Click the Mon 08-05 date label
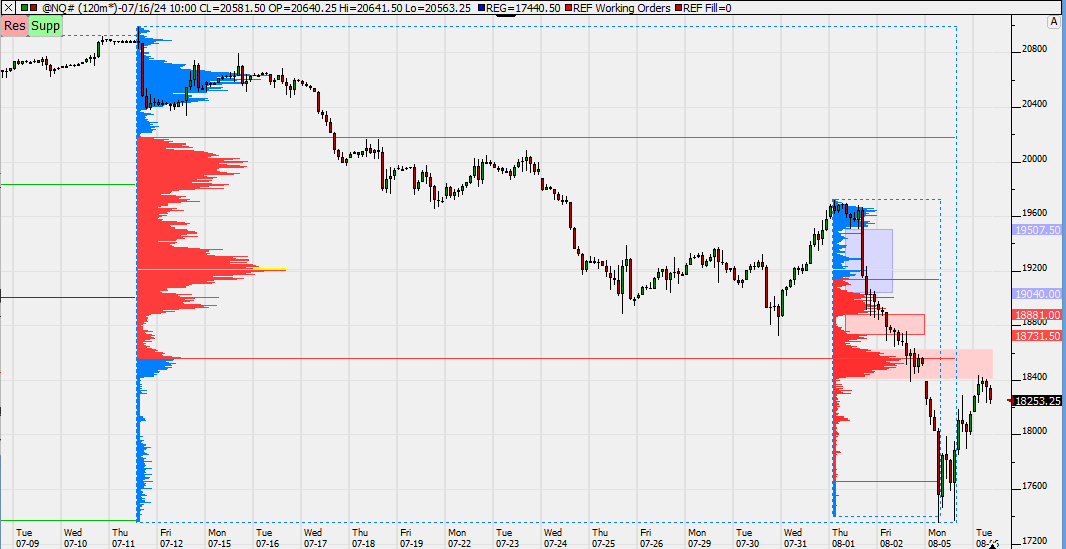Image resolution: width=1066 pixels, height=549 pixels. (x=938, y=537)
